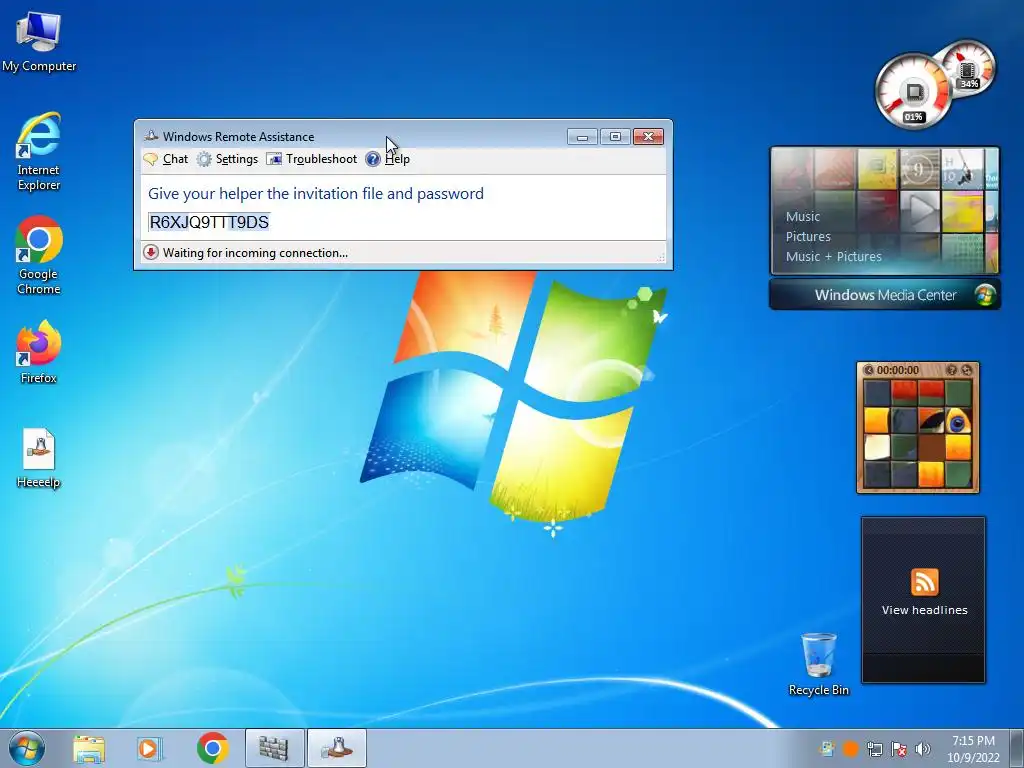
Task: Switch to Windows Firewall taskbar button
Action: point(274,748)
